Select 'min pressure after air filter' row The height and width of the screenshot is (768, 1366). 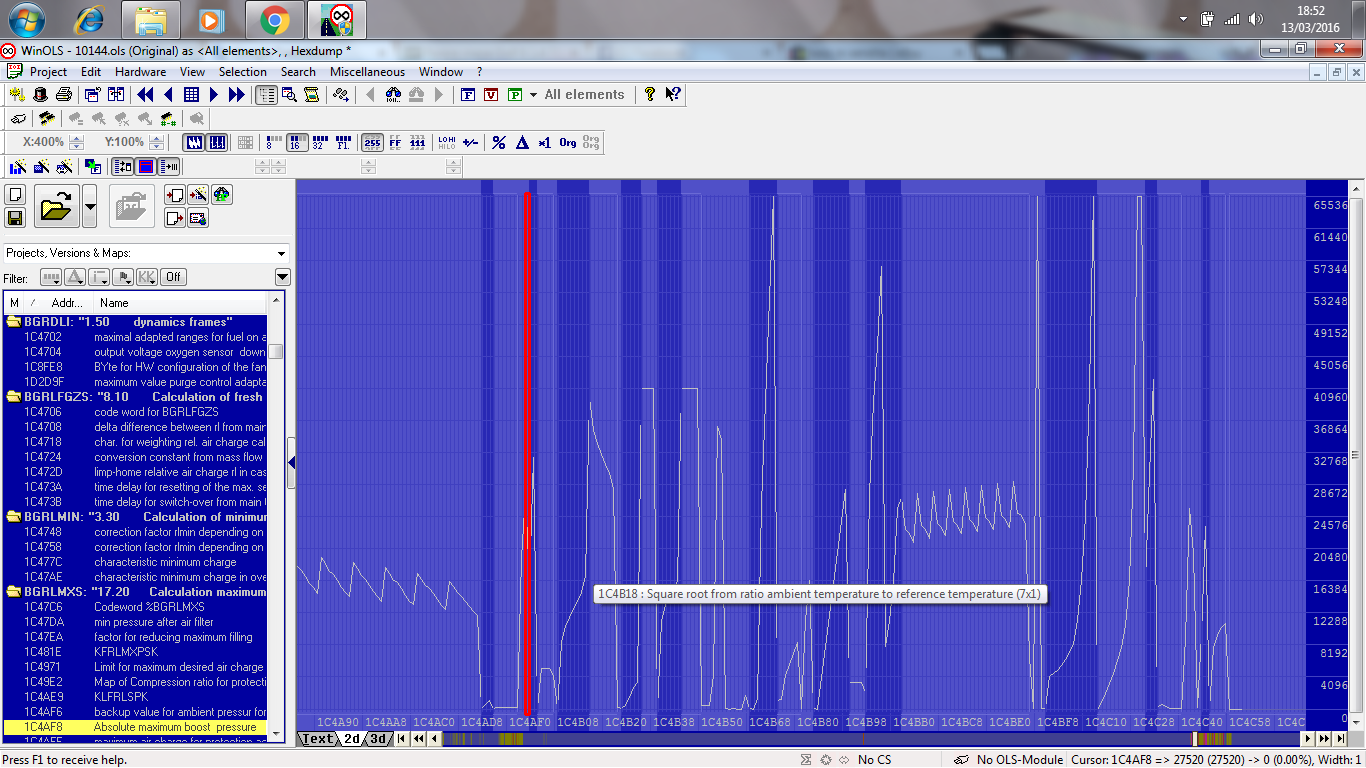[135, 622]
